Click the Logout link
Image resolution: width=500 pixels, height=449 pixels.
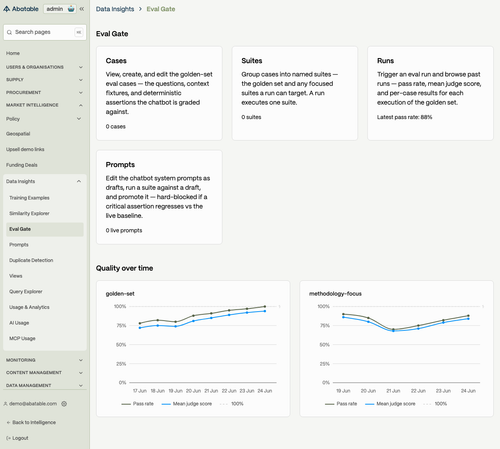point(20,438)
